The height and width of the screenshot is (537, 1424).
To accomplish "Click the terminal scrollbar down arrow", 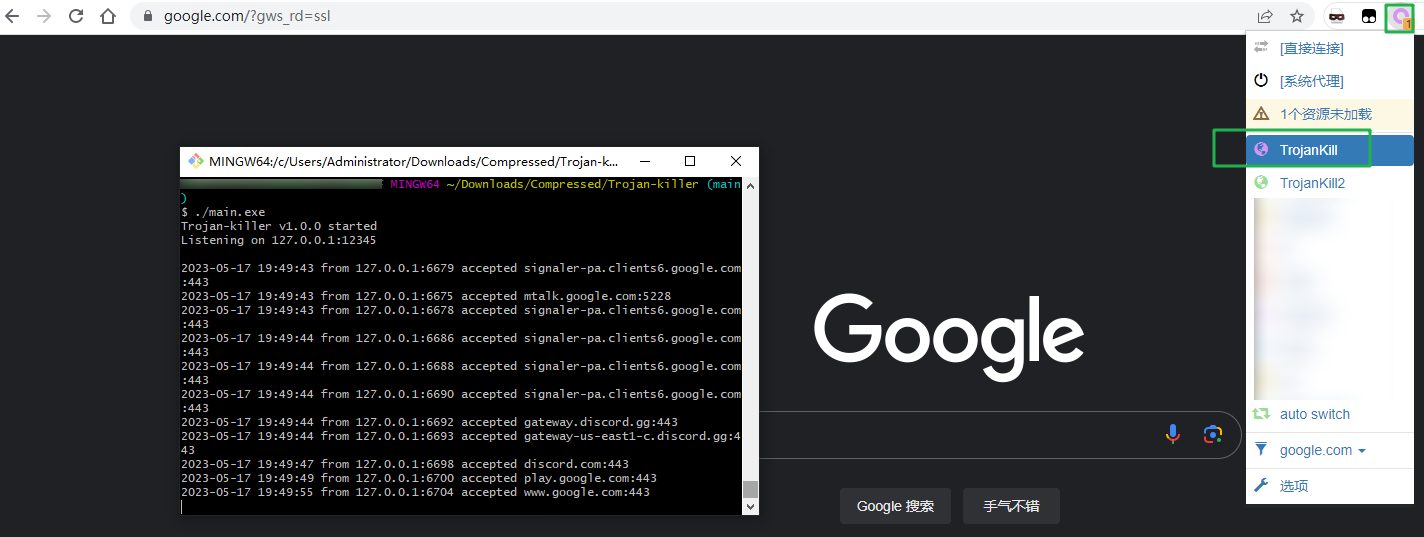I will point(751,507).
